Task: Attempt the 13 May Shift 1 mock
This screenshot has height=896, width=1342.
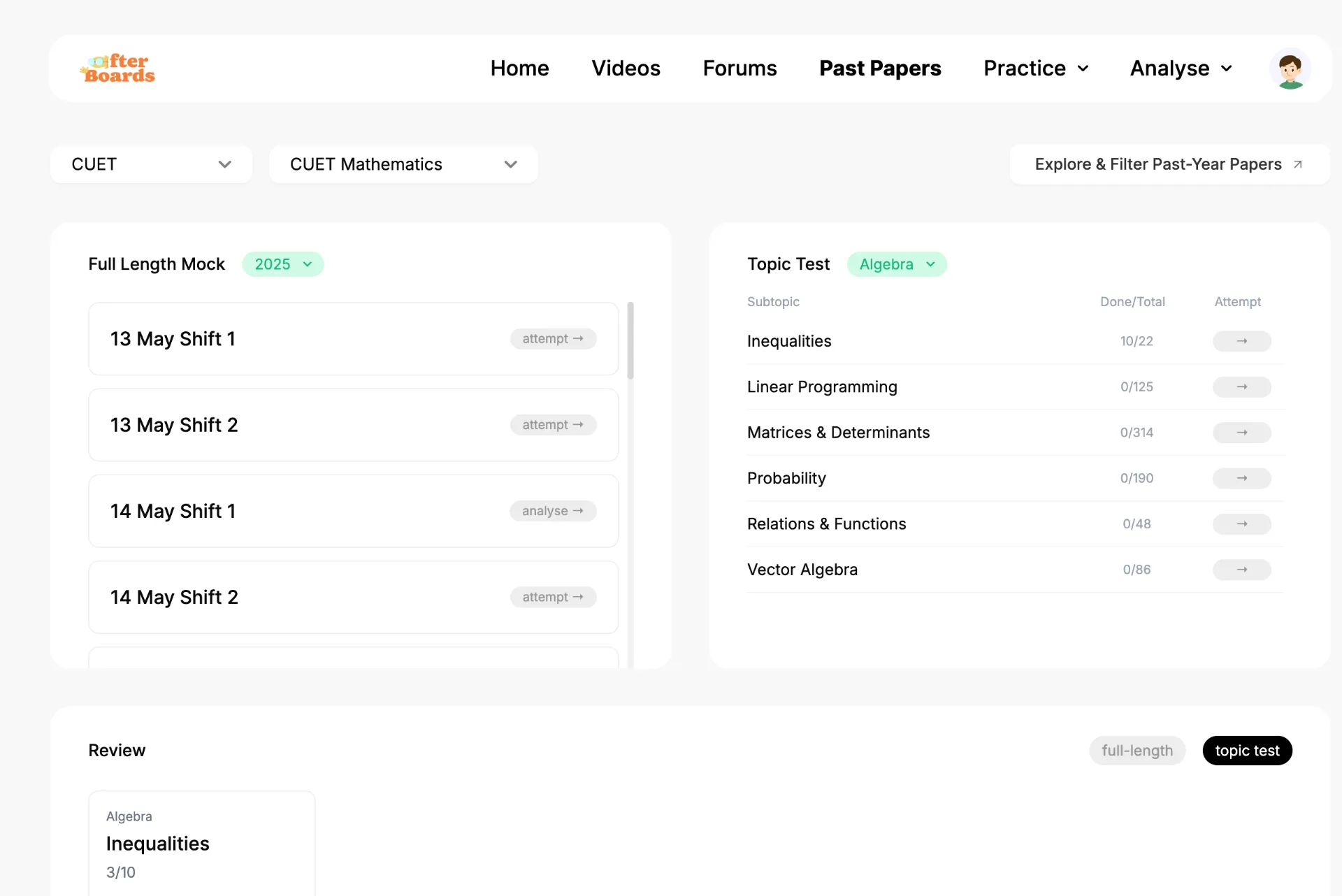Action: (x=553, y=339)
